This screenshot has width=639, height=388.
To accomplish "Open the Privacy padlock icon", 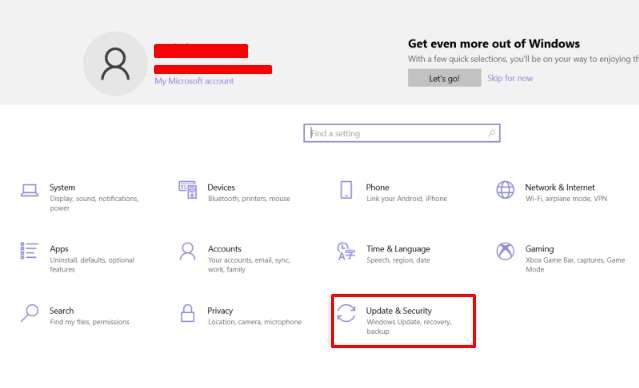I will (187, 313).
